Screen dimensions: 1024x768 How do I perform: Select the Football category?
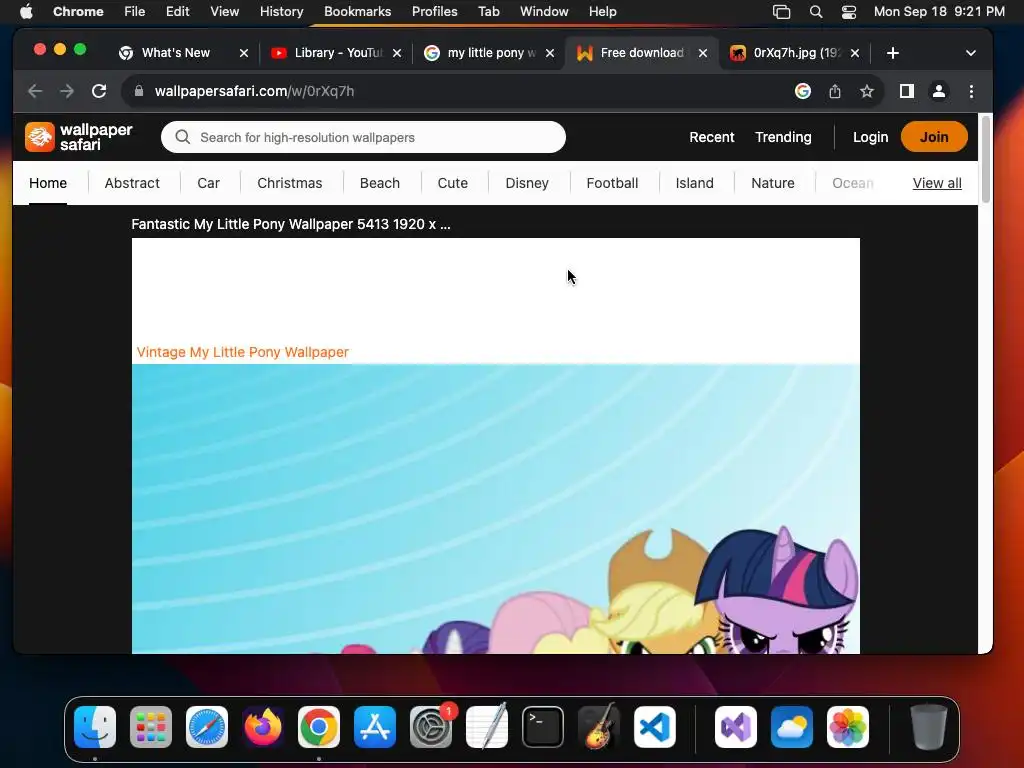click(x=612, y=184)
